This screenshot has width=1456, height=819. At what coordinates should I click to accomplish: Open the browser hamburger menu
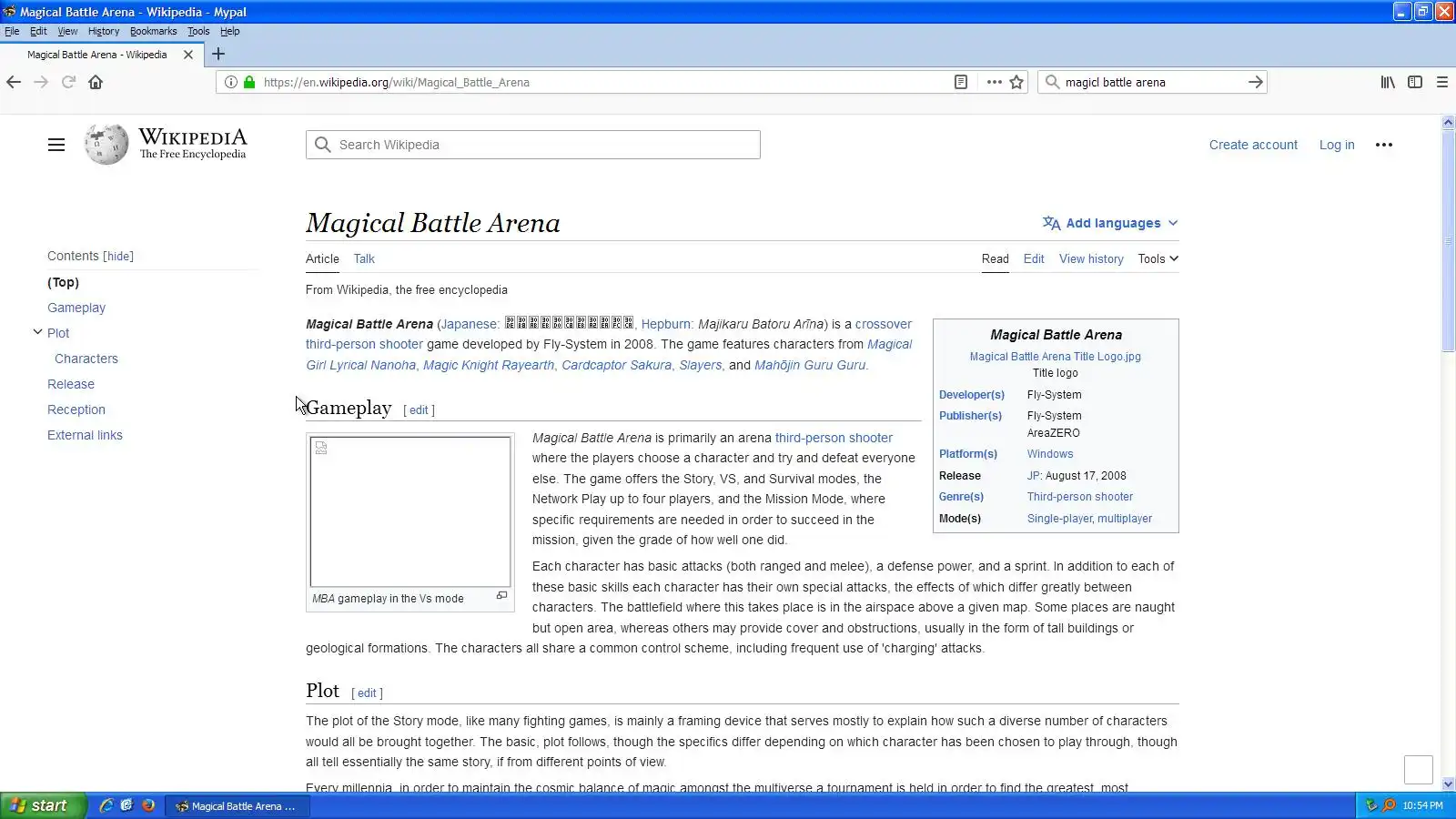click(x=1442, y=82)
